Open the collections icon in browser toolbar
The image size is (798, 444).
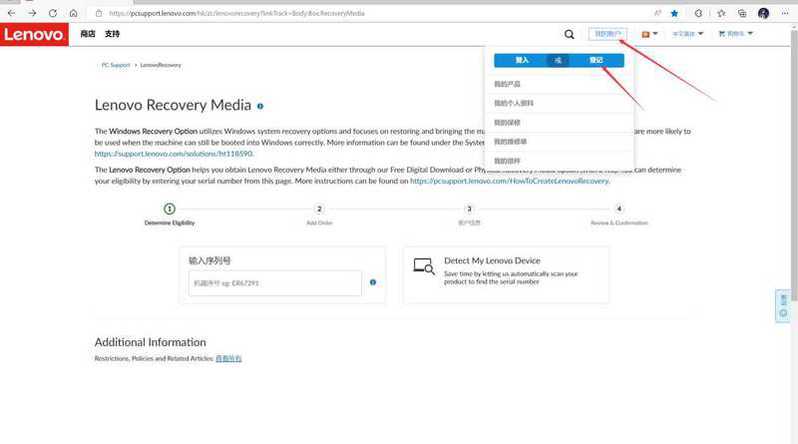[x=742, y=13]
